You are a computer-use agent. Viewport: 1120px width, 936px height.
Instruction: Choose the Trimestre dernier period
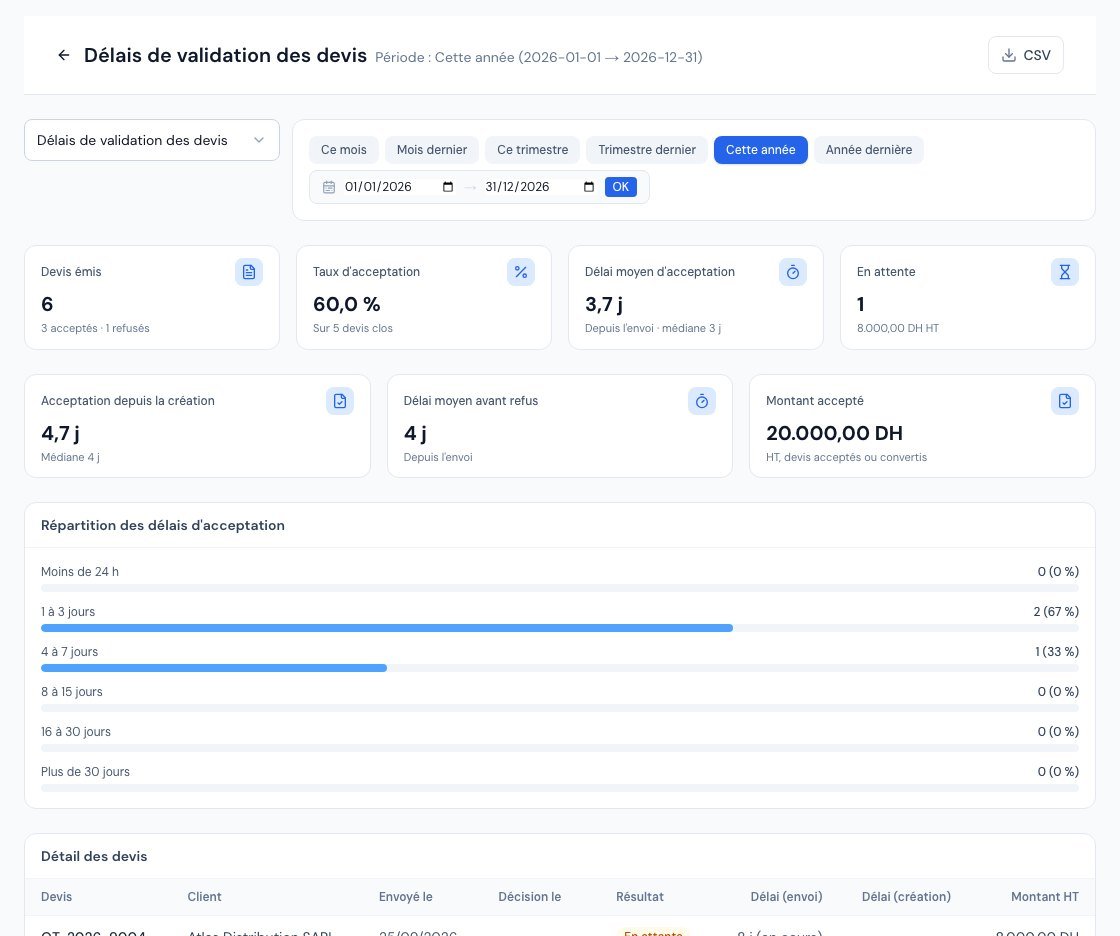click(x=647, y=150)
